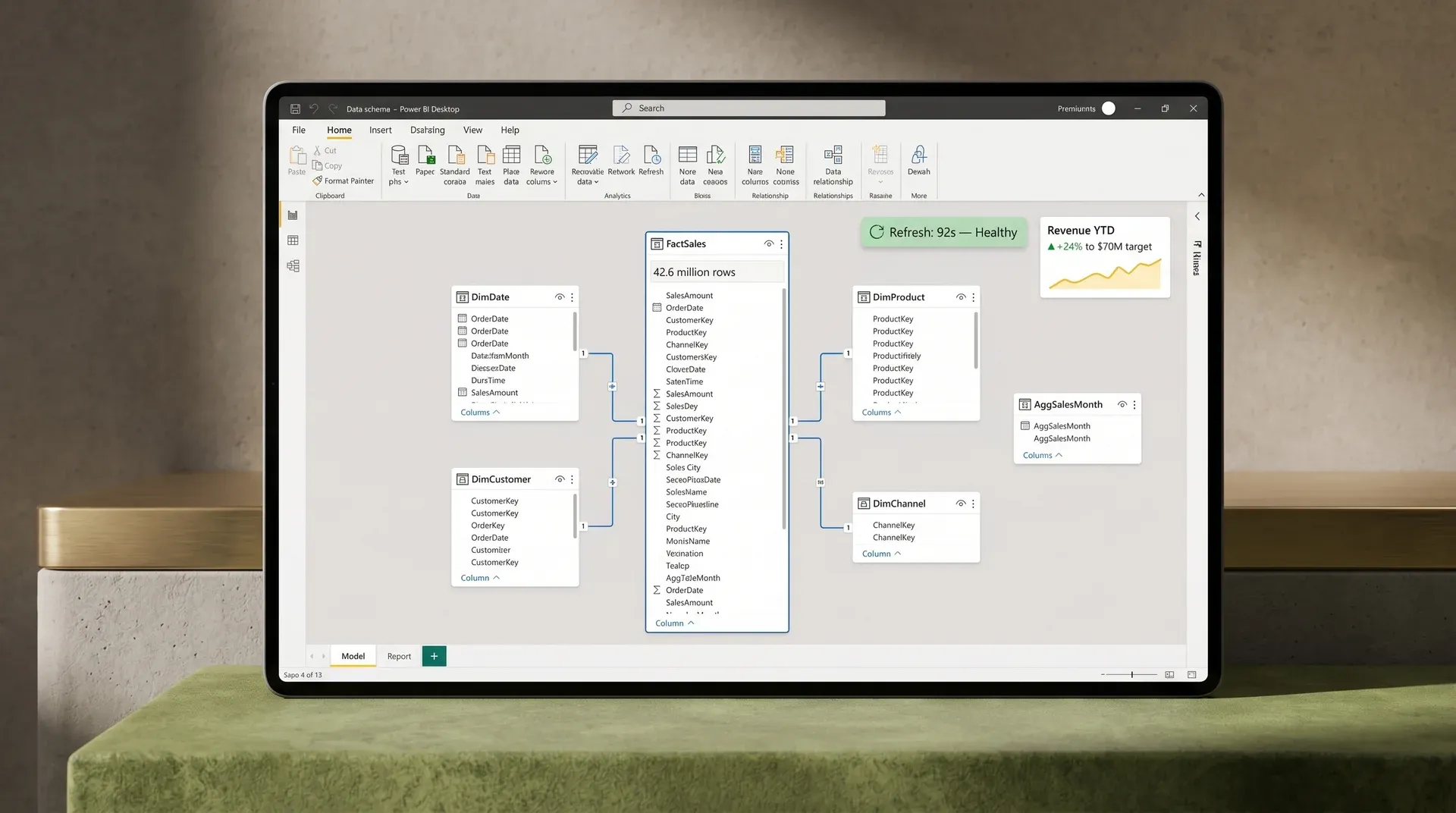Image resolution: width=1456 pixels, height=813 pixels.
Task: Select the Home ribbon tab
Action: pos(339,130)
